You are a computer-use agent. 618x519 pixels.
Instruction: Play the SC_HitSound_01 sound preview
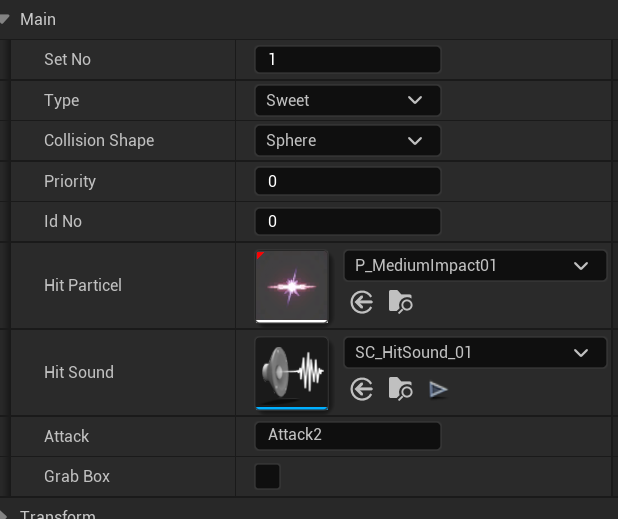click(438, 390)
